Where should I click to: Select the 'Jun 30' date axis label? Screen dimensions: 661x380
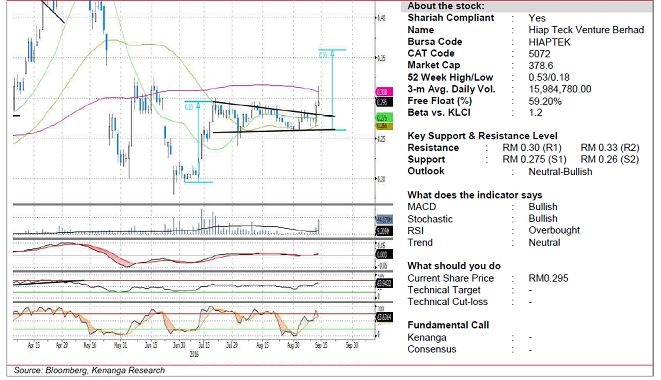(179, 345)
